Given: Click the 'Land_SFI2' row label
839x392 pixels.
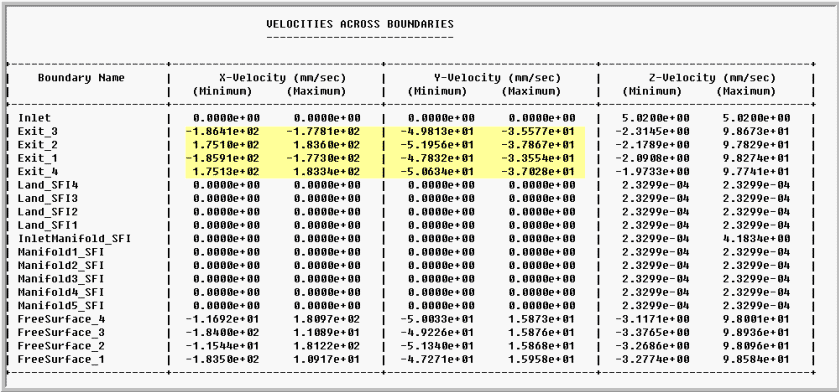Looking at the screenshot, I should pyautogui.click(x=48, y=212).
